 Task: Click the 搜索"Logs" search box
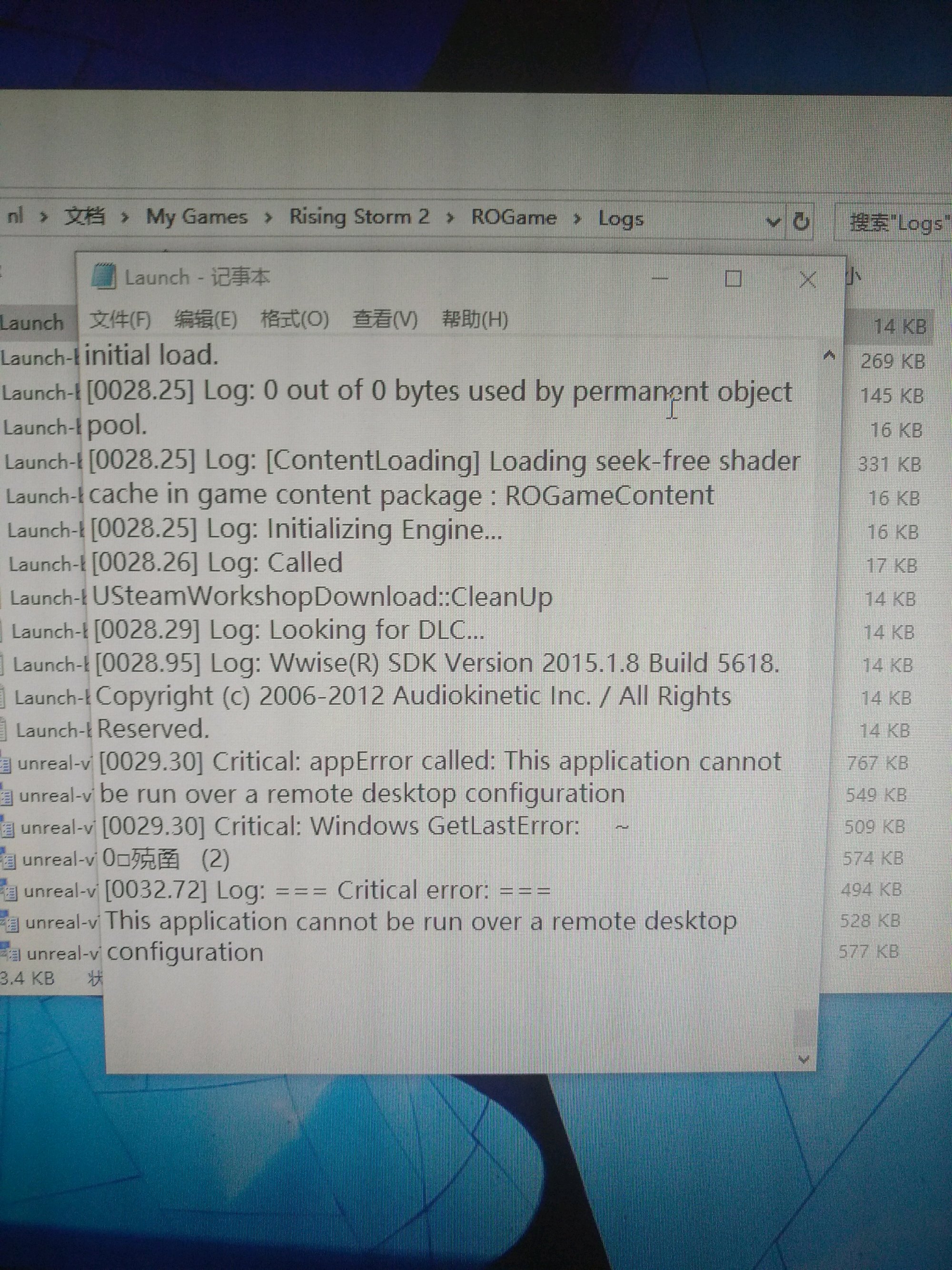pyautogui.click(x=898, y=223)
